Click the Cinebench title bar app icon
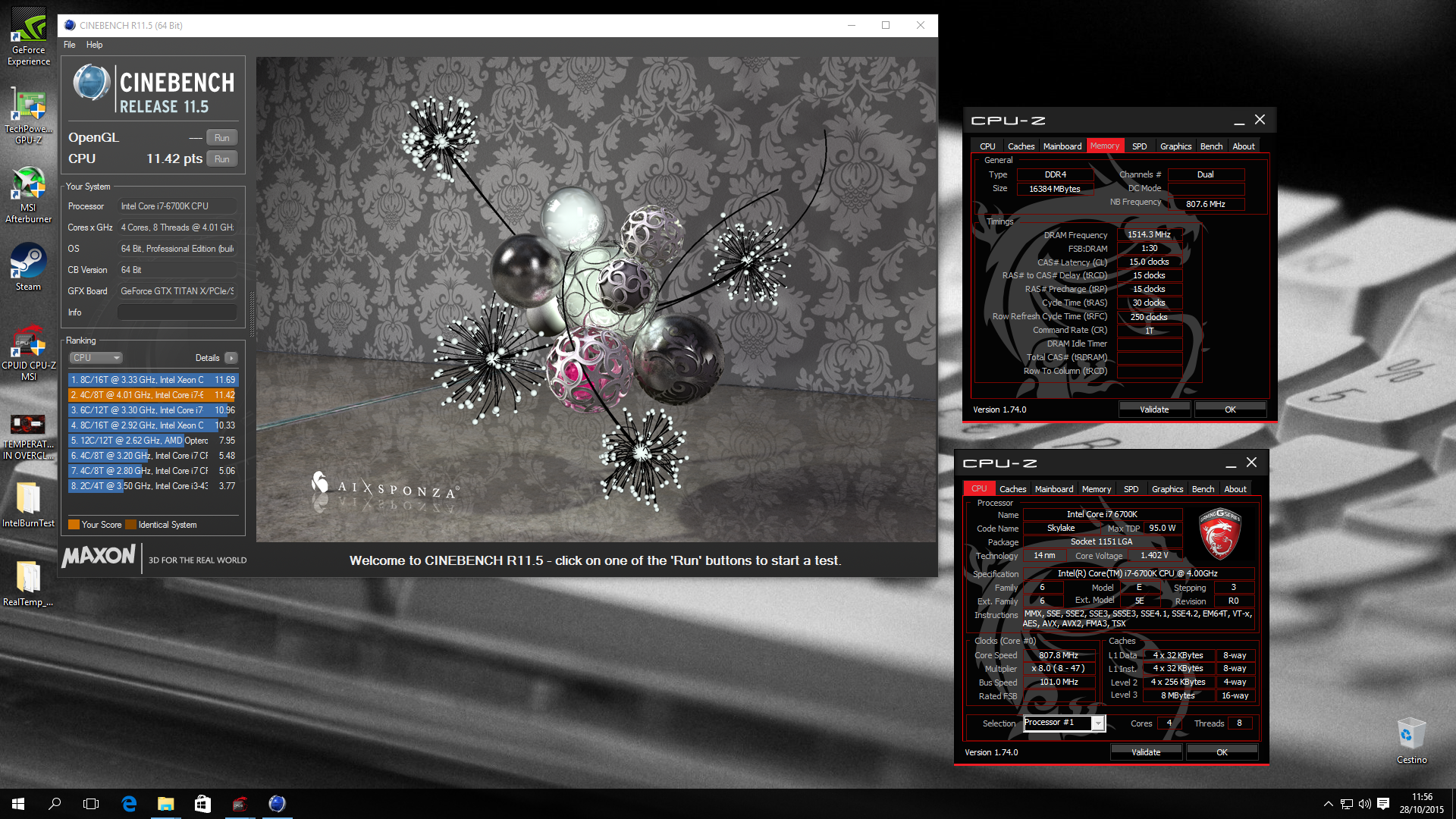The height and width of the screenshot is (819, 1456). pyautogui.click(x=70, y=25)
